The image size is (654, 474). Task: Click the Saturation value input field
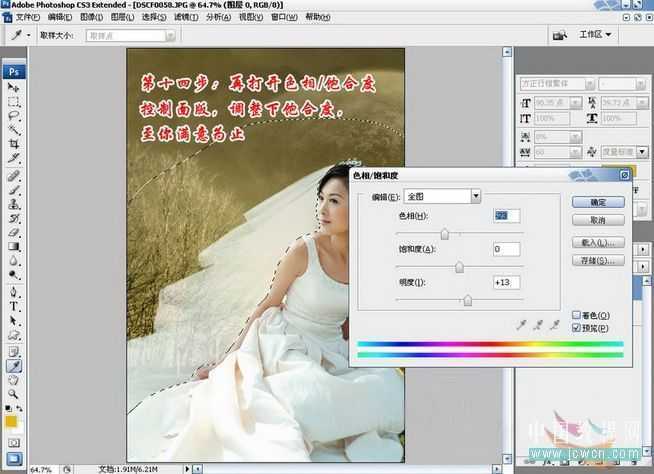(x=507, y=249)
